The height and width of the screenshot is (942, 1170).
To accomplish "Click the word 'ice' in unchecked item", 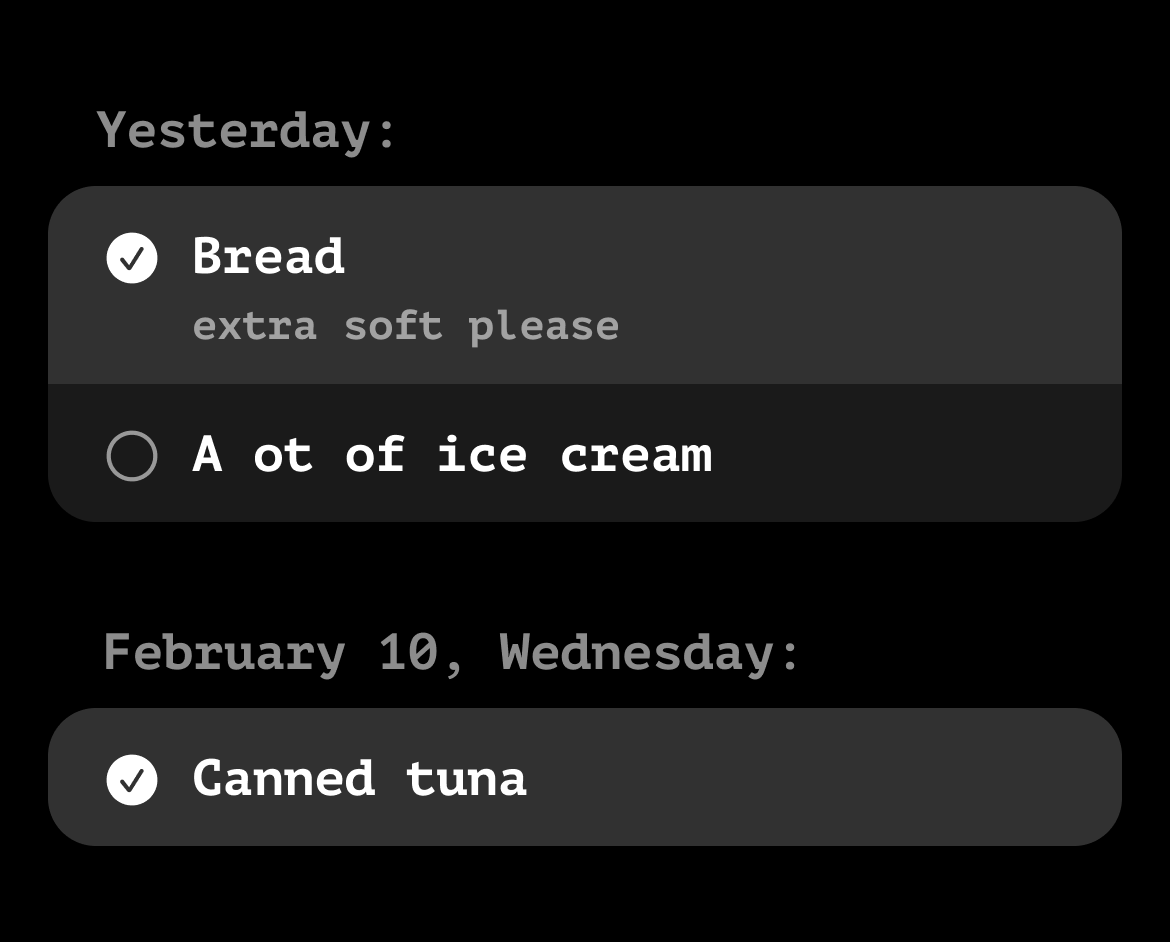I will tap(482, 456).
